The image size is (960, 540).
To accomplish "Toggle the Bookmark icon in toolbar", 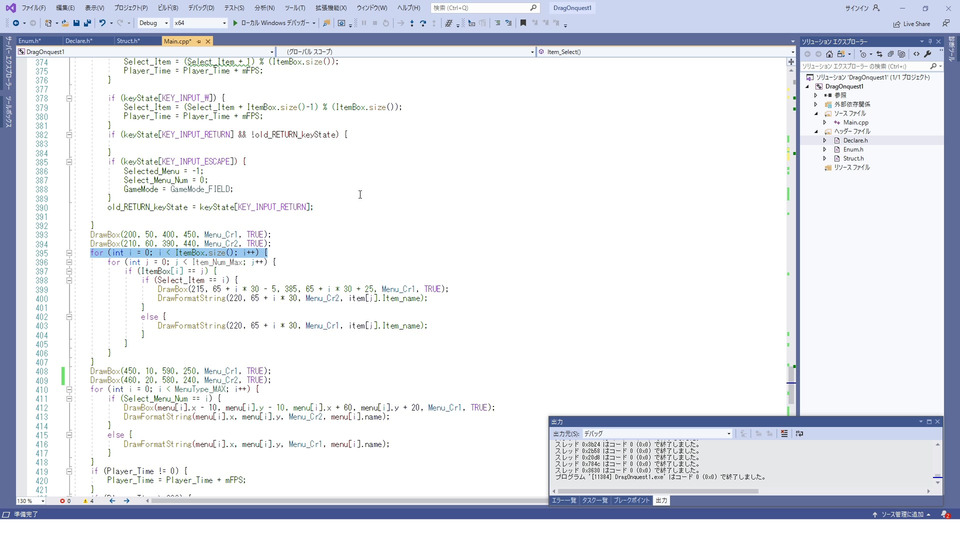I will click(523, 23).
